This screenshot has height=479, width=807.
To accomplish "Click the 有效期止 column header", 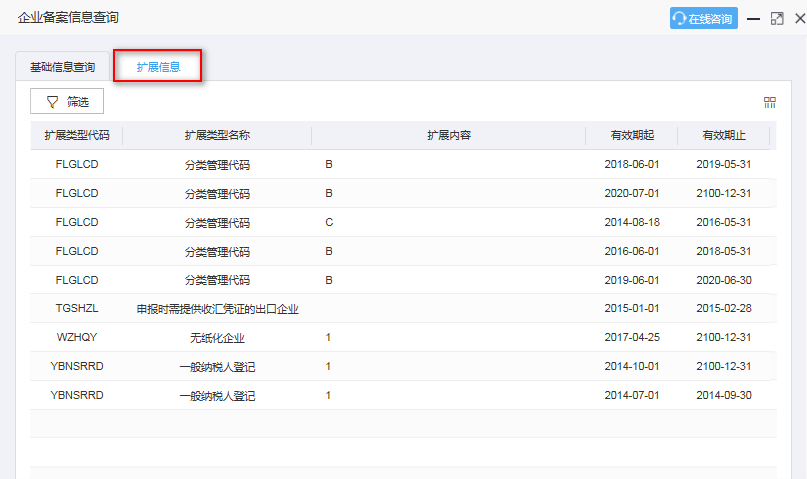I will click(x=724, y=135).
